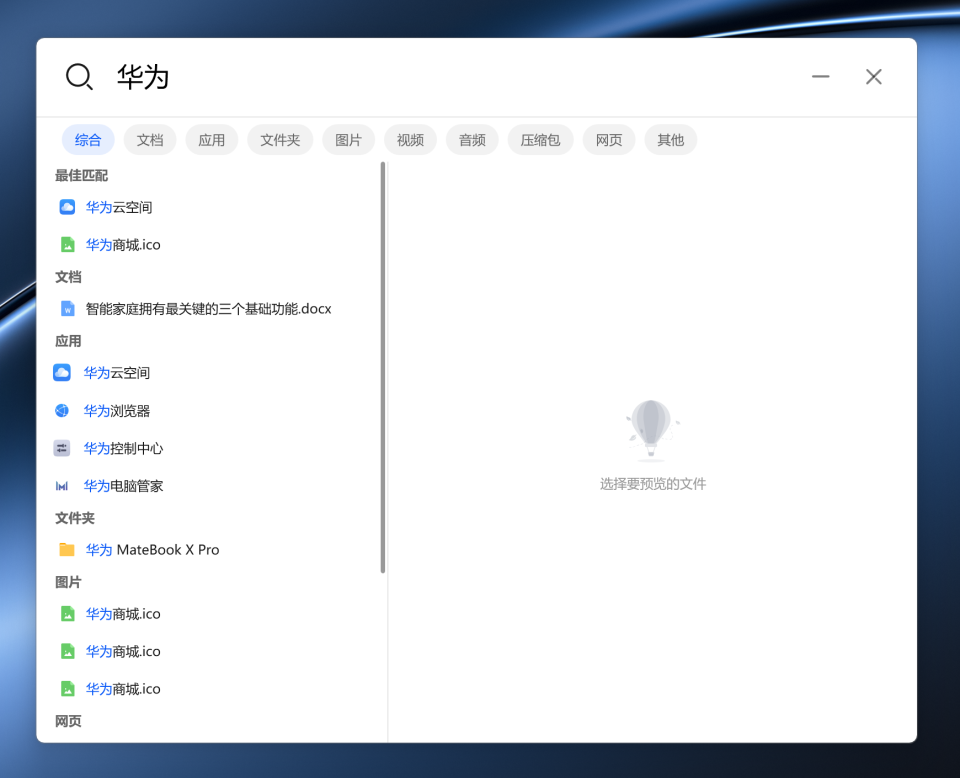Filter results by 音频 tab

[472, 140]
